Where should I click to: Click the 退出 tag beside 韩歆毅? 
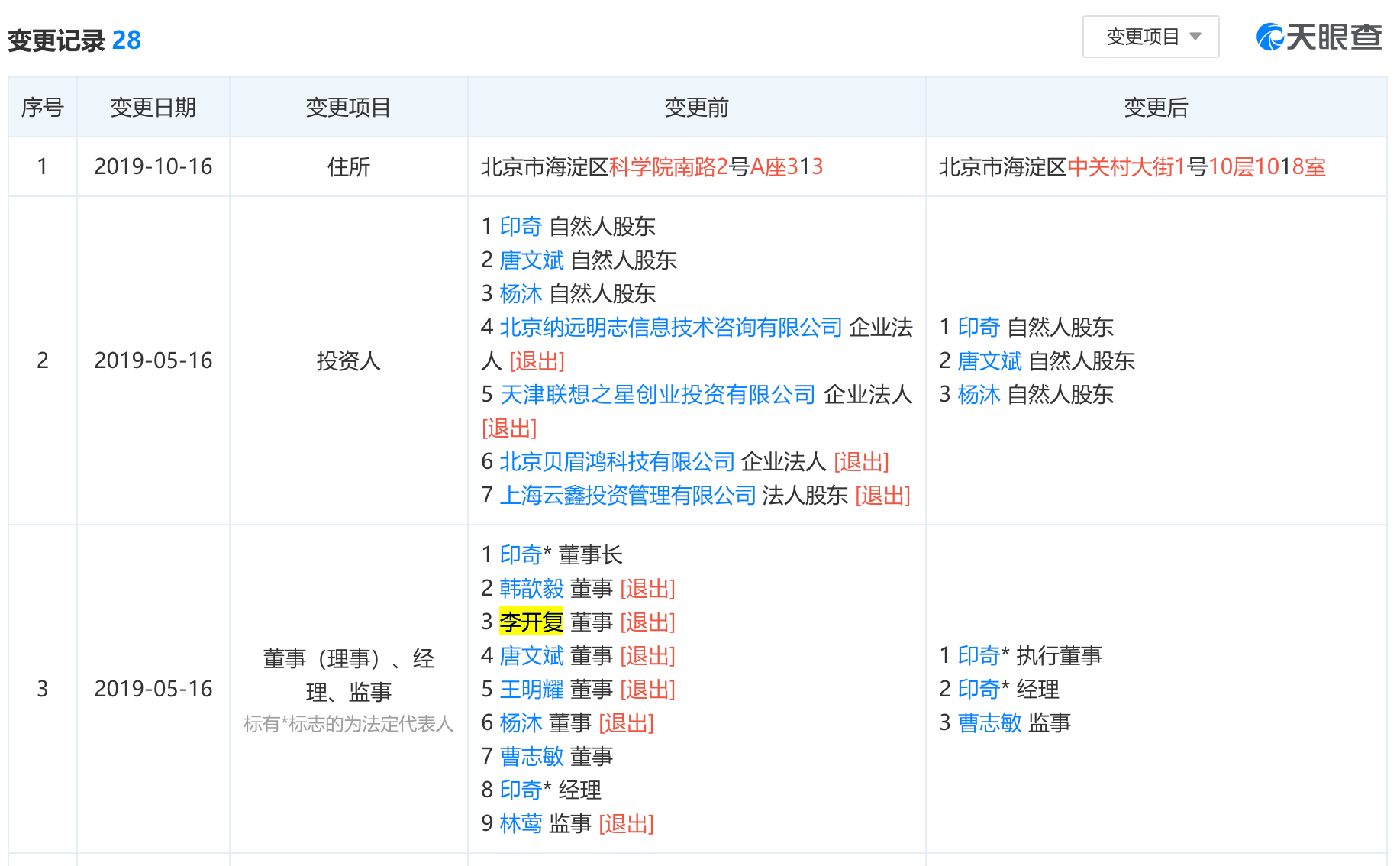(x=648, y=588)
